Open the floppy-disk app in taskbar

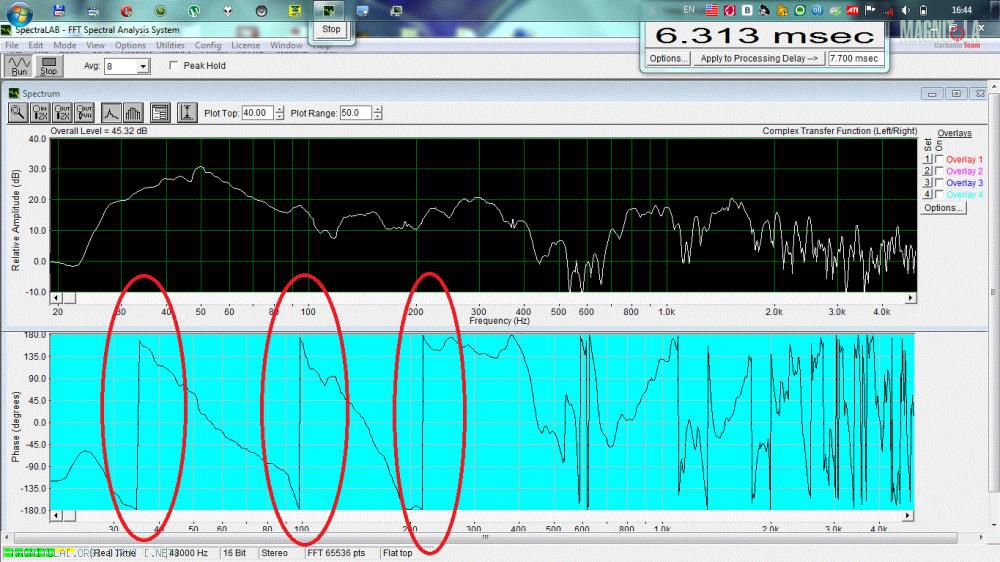tap(59, 10)
